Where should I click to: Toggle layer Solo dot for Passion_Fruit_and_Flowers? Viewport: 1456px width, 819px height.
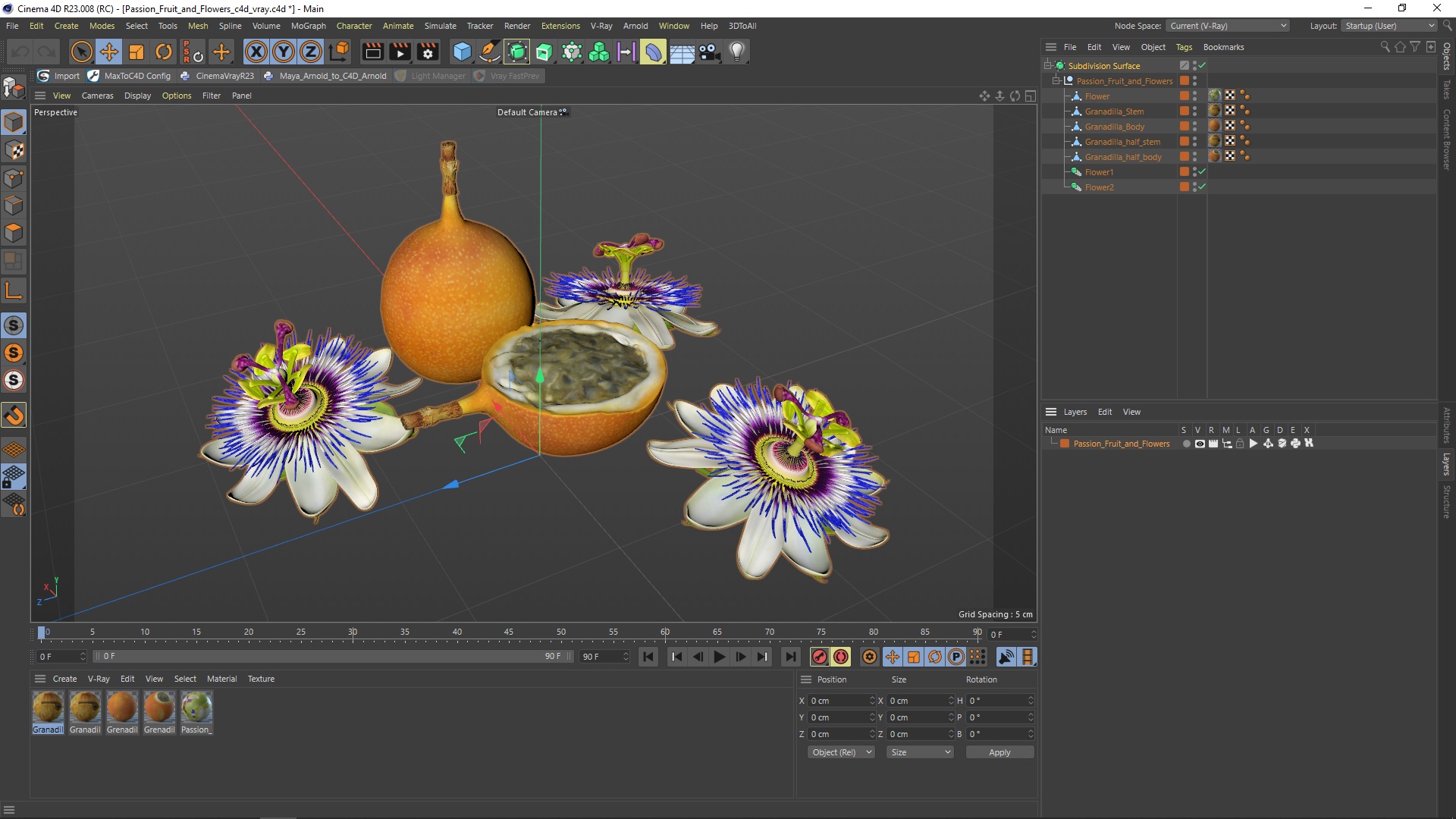(1186, 444)
